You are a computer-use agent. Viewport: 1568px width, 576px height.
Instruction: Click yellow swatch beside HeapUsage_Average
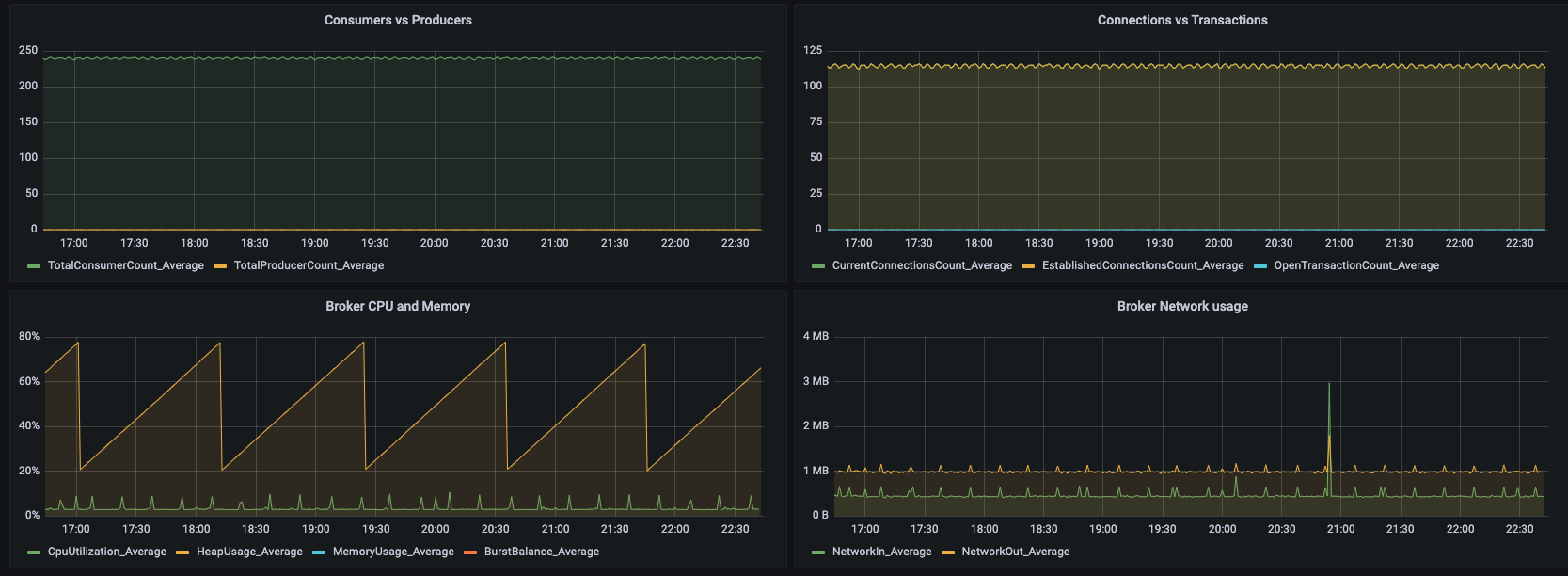click(x=182, y=552)
